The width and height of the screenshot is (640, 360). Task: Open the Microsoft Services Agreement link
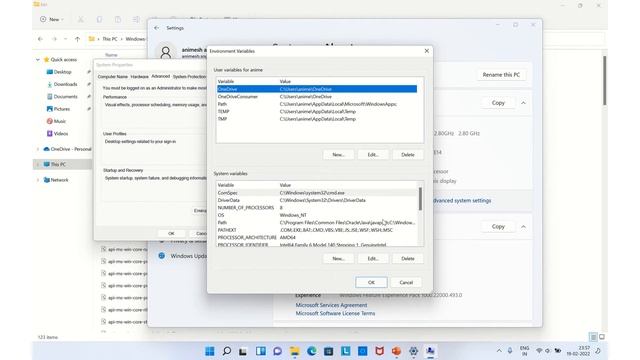coord(331,305)
